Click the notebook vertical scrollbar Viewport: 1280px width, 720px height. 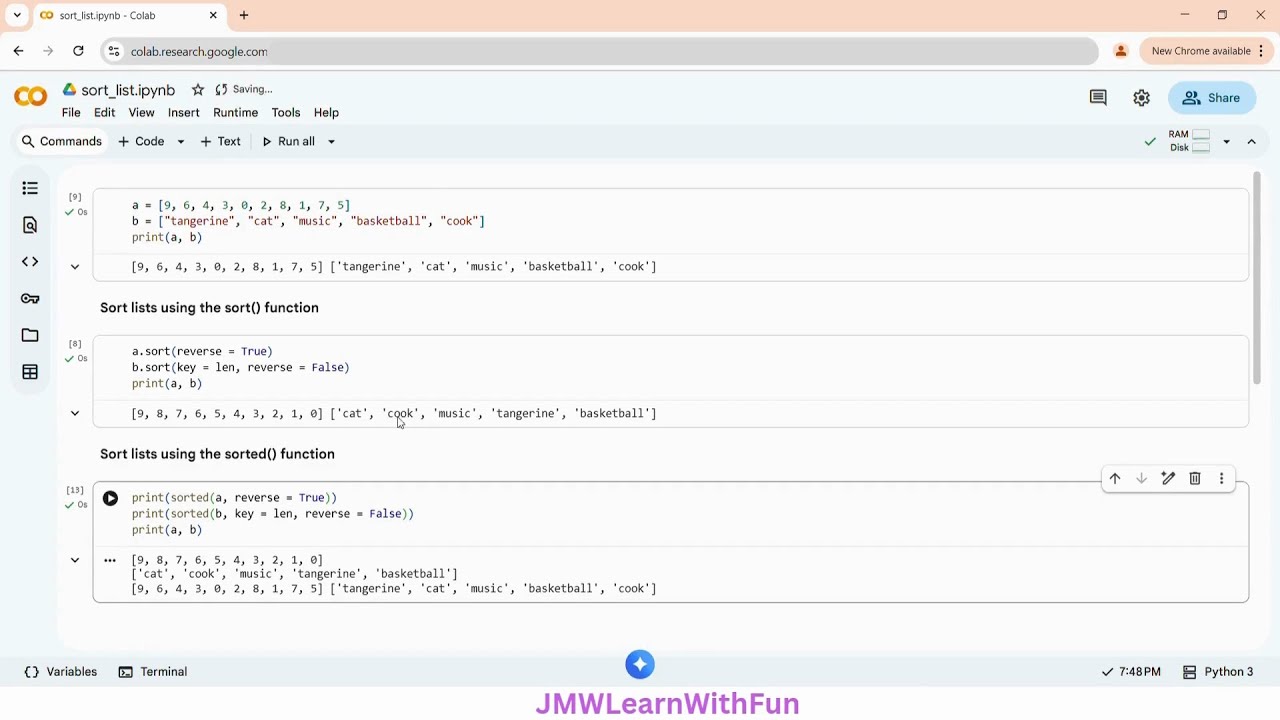click(x=1257, y=280)
